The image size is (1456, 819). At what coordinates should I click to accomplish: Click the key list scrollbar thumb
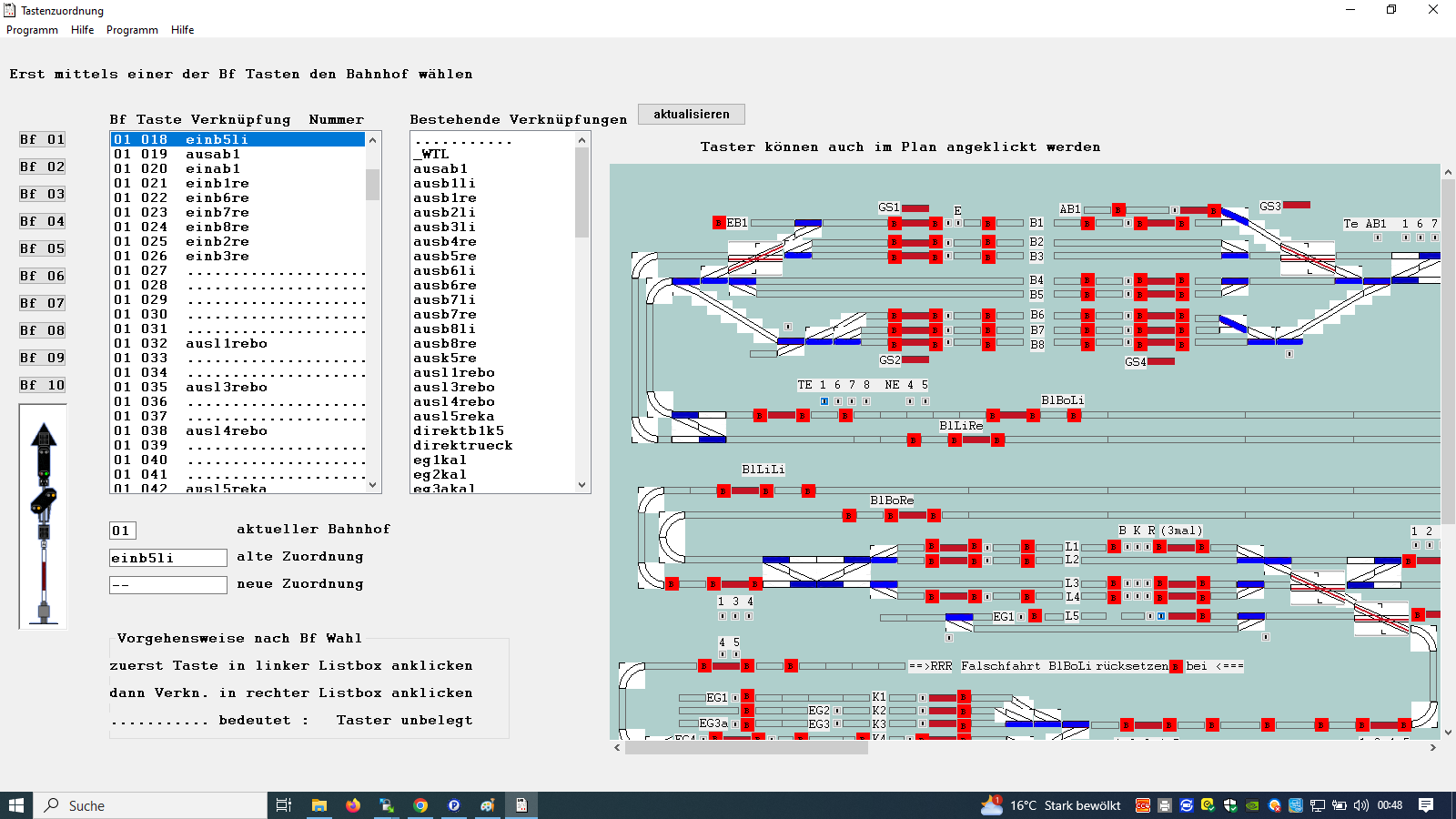pos(373,184)
